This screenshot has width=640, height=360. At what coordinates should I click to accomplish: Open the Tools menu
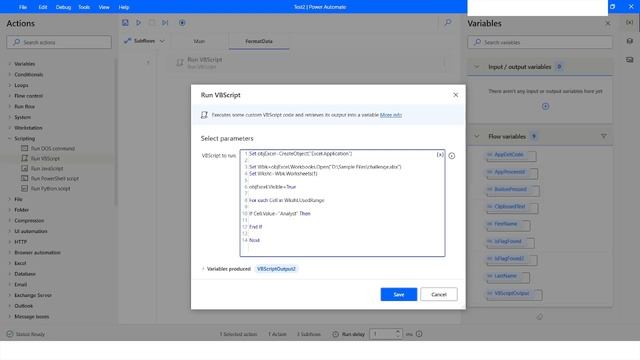pos(84,7)
